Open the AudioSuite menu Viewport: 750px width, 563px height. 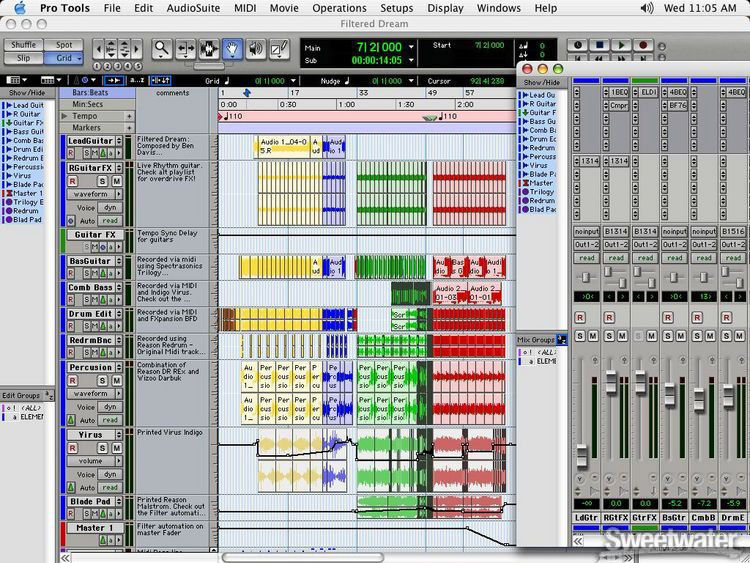pos(193,8)
